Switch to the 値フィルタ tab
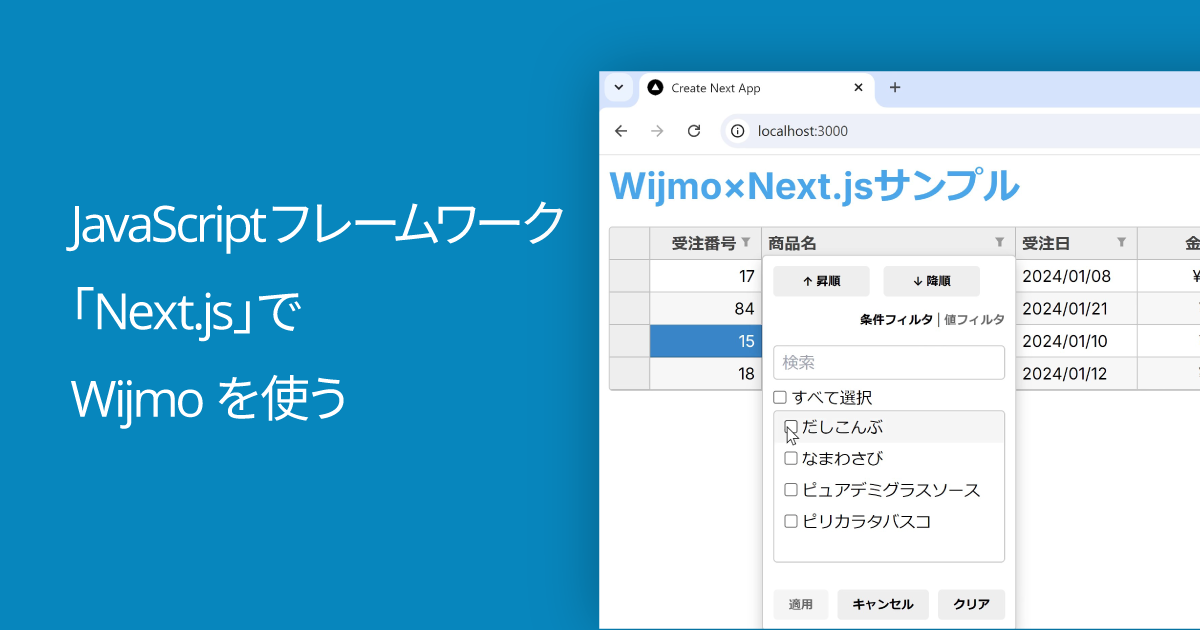 click(973, 318)
